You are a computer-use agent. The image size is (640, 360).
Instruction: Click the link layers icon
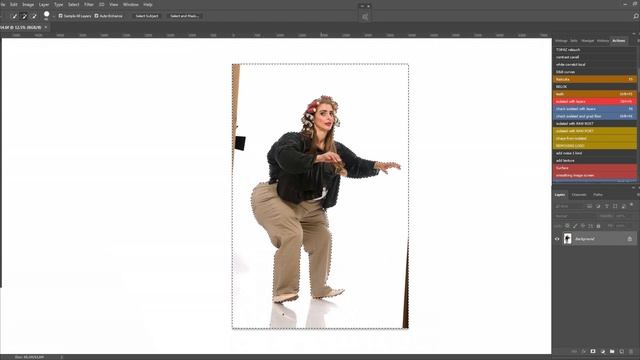click(574, 351)
